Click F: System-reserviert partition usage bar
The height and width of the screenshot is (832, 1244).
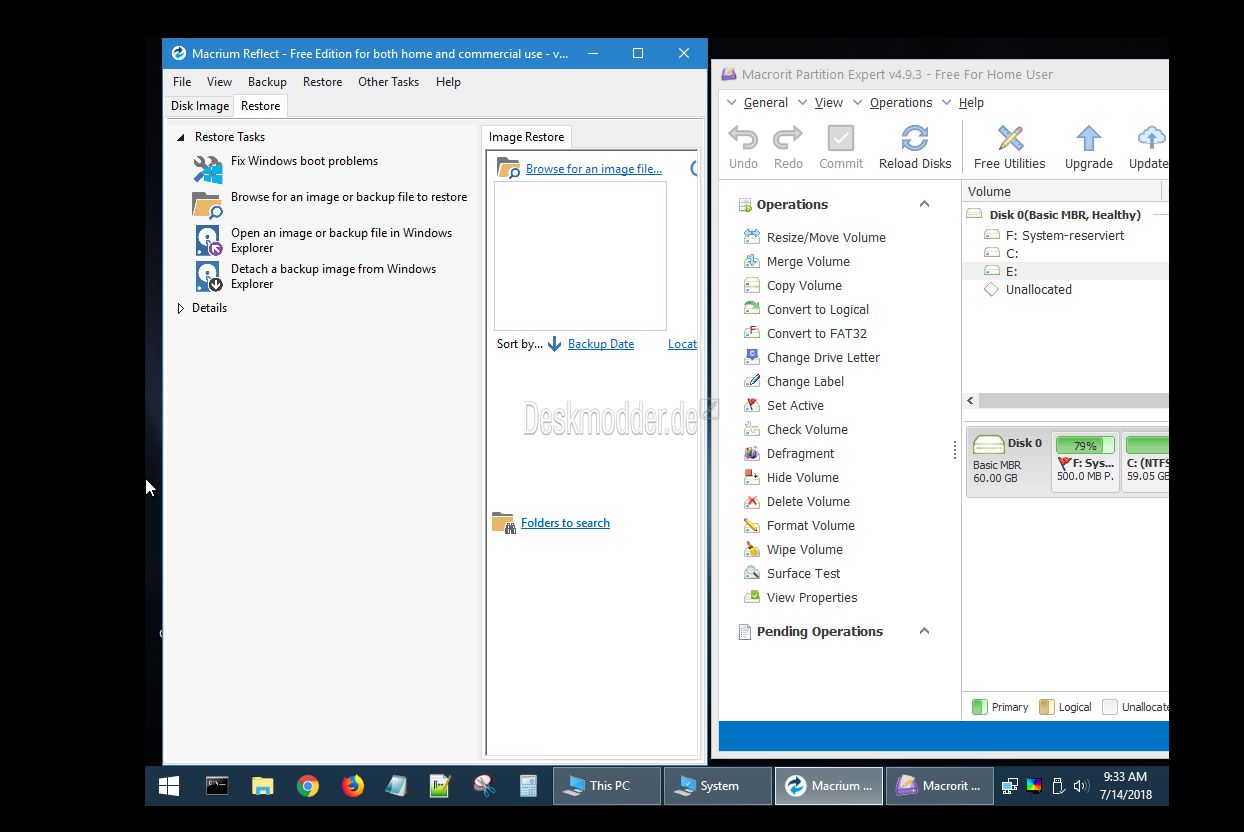[x=1085, y=445]
